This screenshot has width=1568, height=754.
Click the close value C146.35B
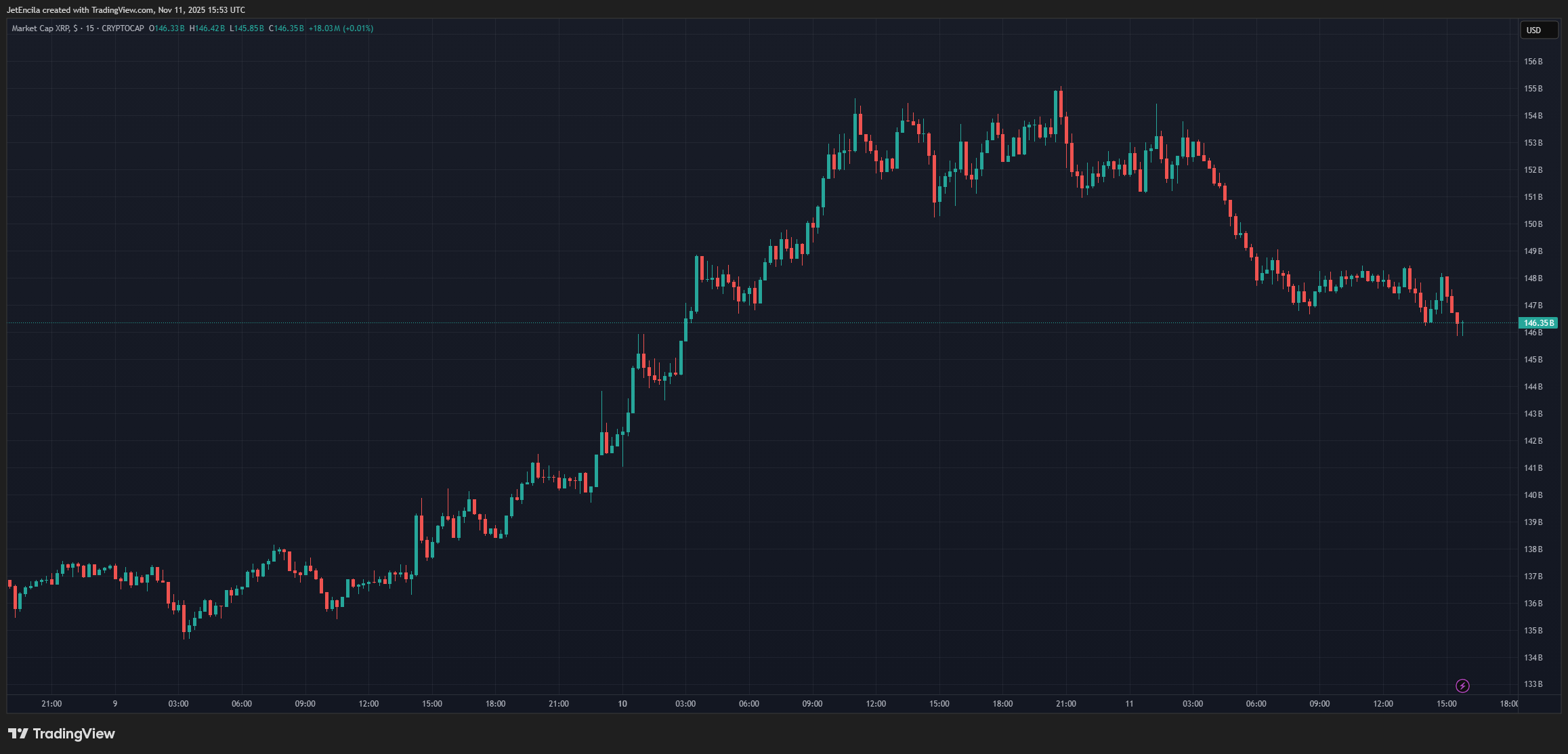[286, 28]
